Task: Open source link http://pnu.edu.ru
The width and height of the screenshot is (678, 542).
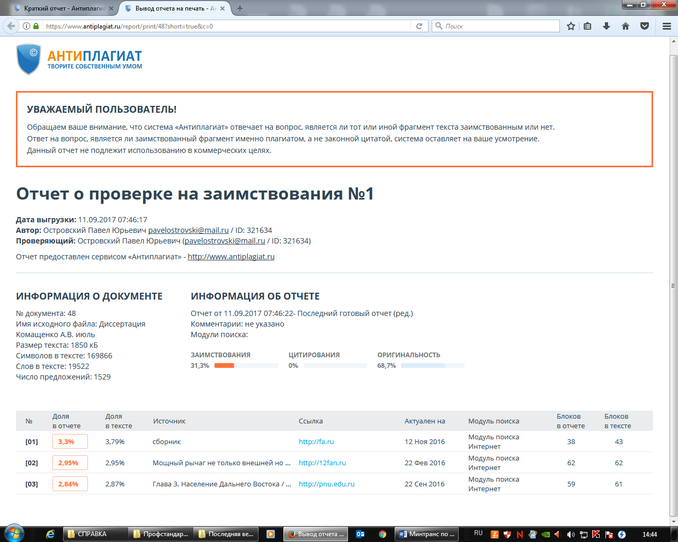Action: click(326, 484)
